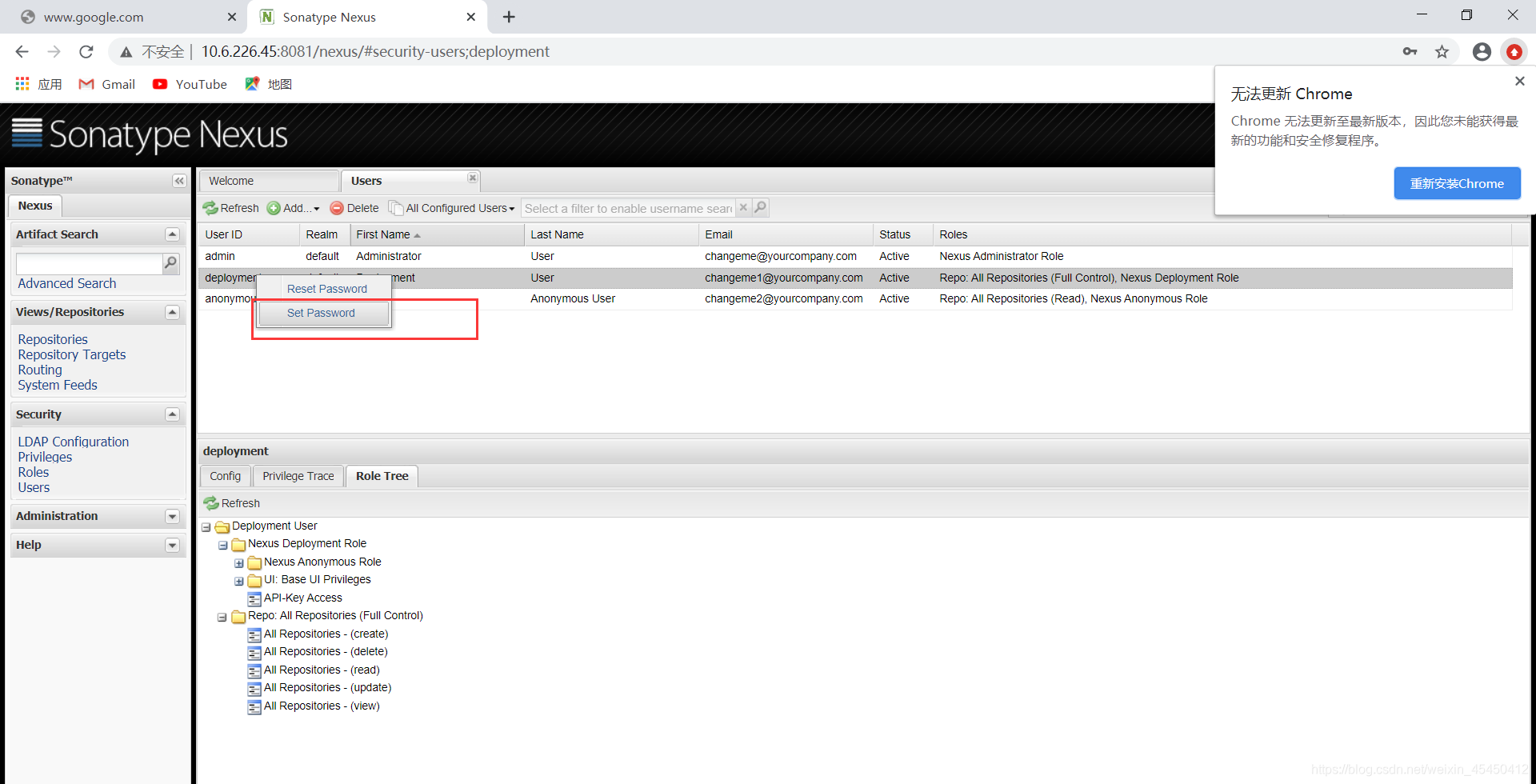Sort by the First Name column
The height and width of the screenshot is (784, 1536).
pos(437,234)
